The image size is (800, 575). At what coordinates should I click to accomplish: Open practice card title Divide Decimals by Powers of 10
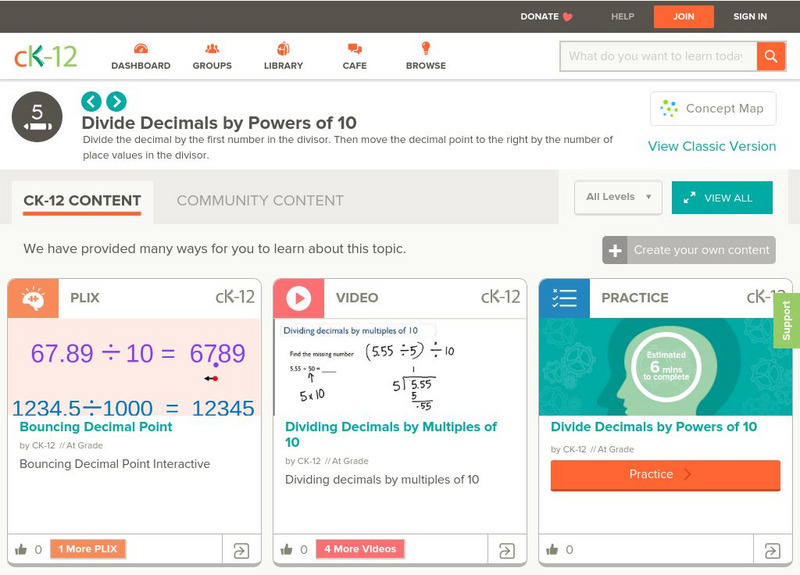[x=654, y=427]
